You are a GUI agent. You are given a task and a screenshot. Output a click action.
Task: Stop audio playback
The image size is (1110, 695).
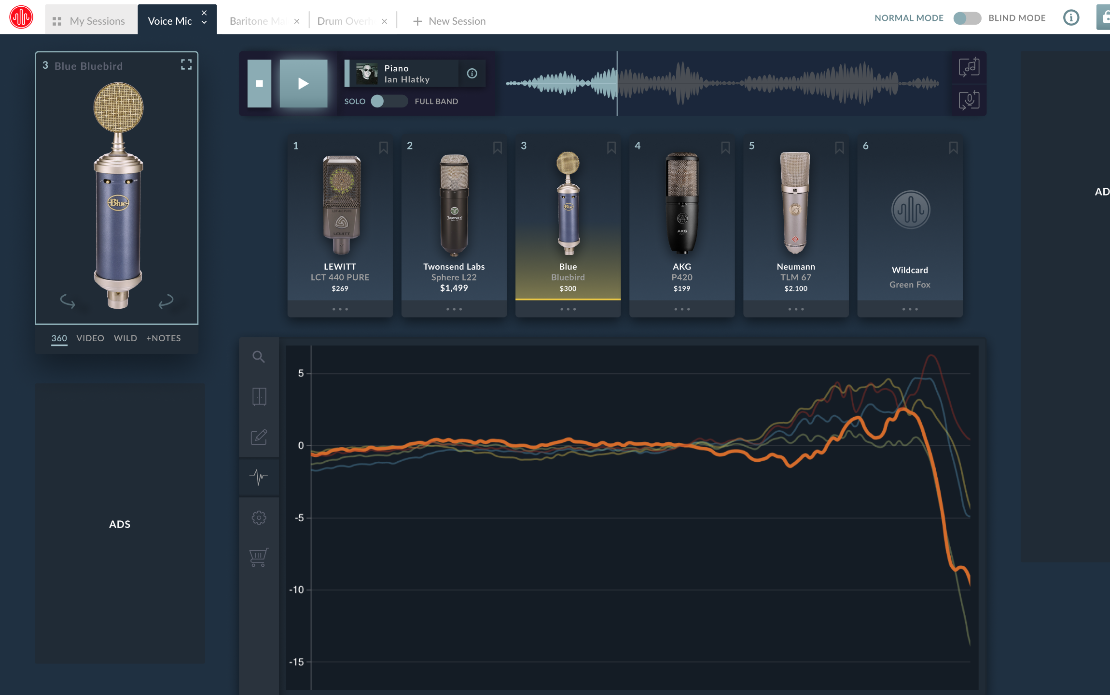259,84
